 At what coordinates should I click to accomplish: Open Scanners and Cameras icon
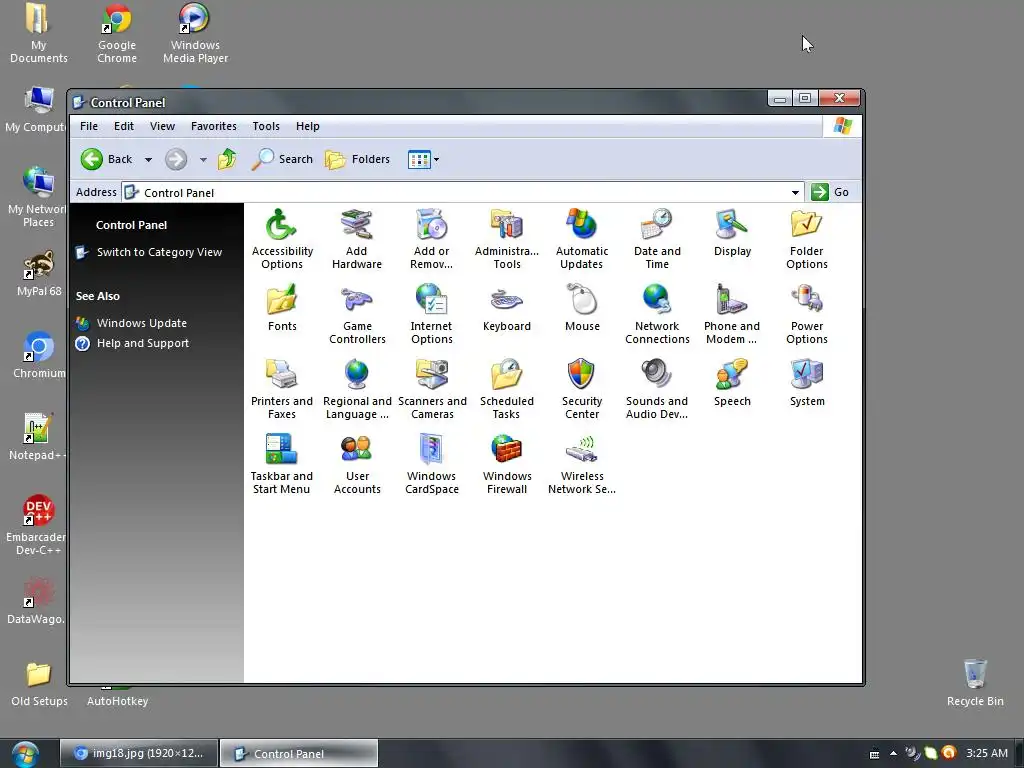(432, 389)
